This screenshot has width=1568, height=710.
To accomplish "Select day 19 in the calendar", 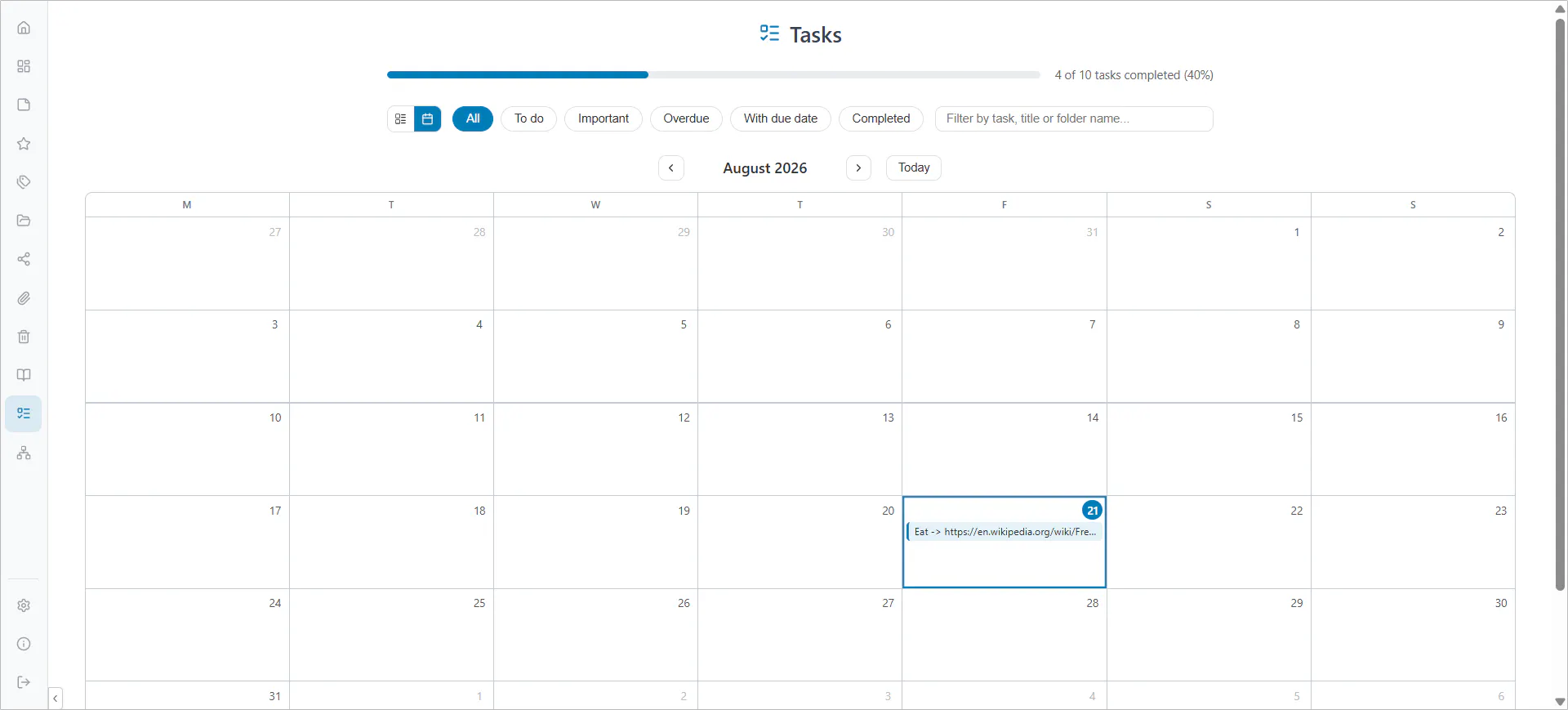I will point(595,542).
